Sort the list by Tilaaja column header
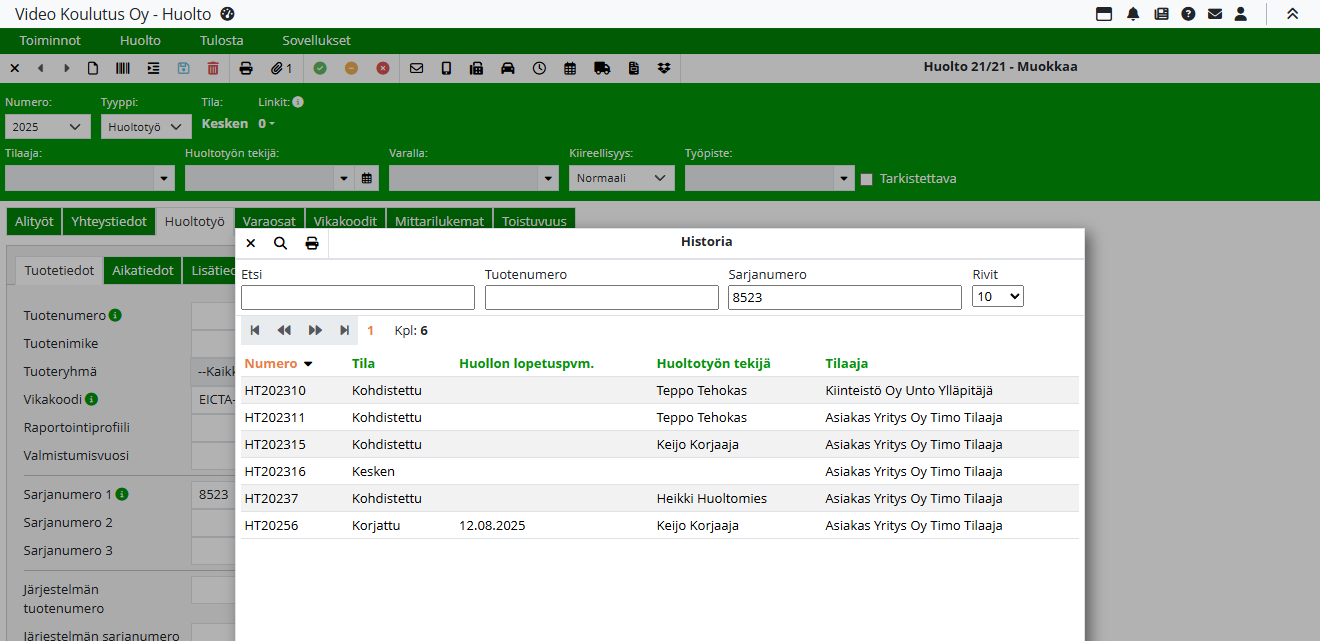Image resolution: width=1320 pixels, height=641 pixels. (846, 364)
